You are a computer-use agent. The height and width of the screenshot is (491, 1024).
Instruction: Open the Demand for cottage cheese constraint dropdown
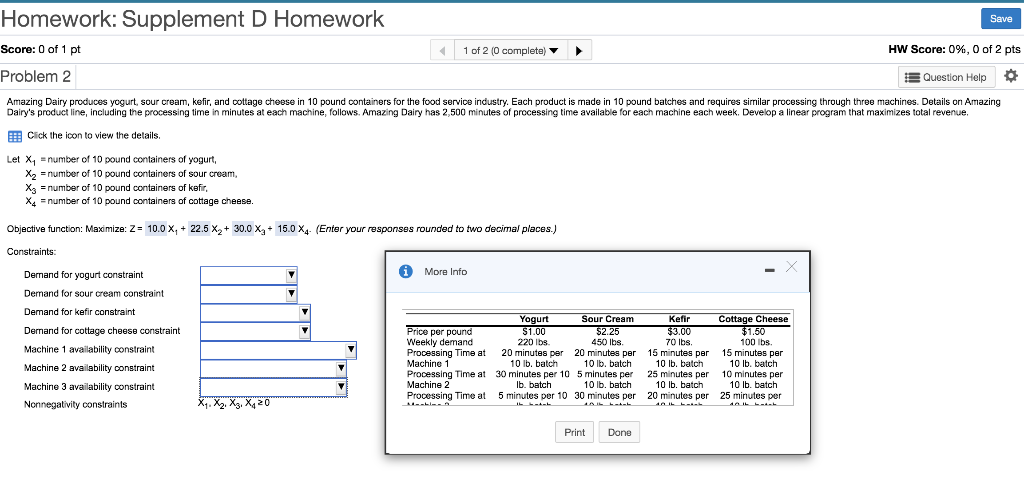tap(255, 332)
